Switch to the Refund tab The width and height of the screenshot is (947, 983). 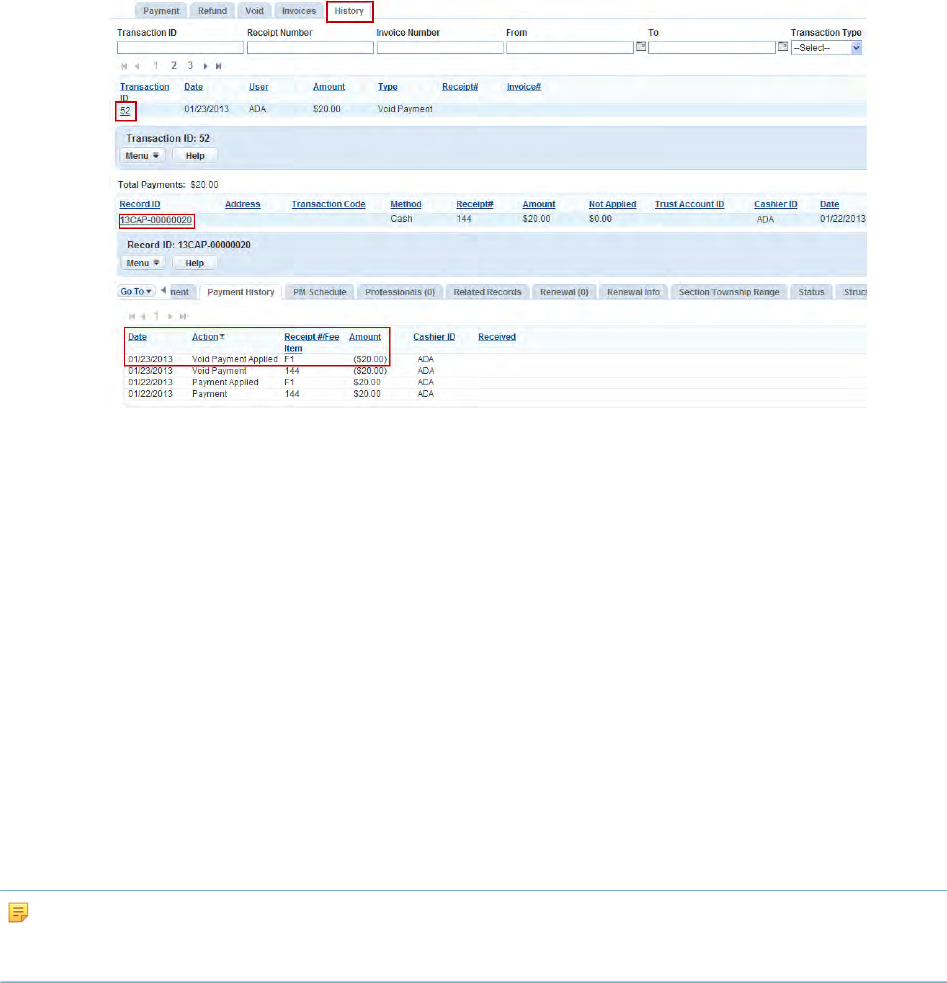212,11
